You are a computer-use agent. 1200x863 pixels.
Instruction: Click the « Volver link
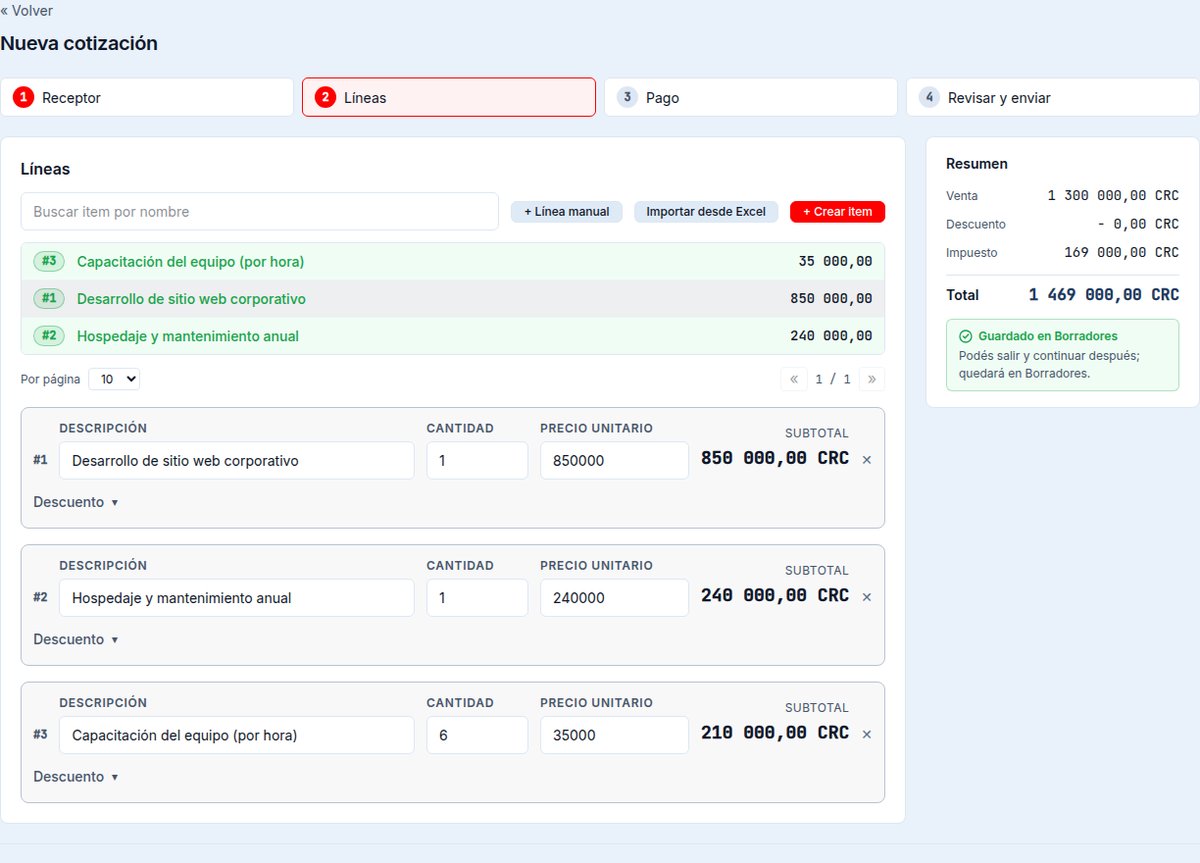click(x=27, y=10)
